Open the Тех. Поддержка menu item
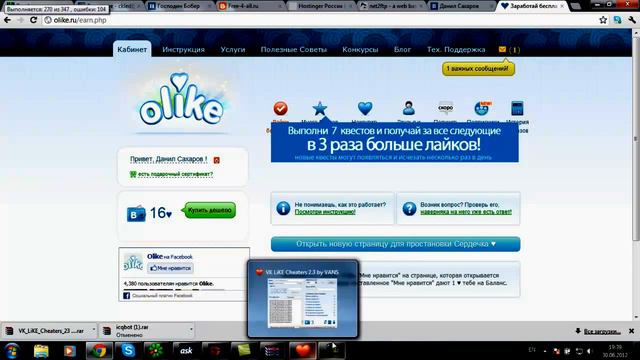This screenshot has height=360, width=640. tap(456, 49)
